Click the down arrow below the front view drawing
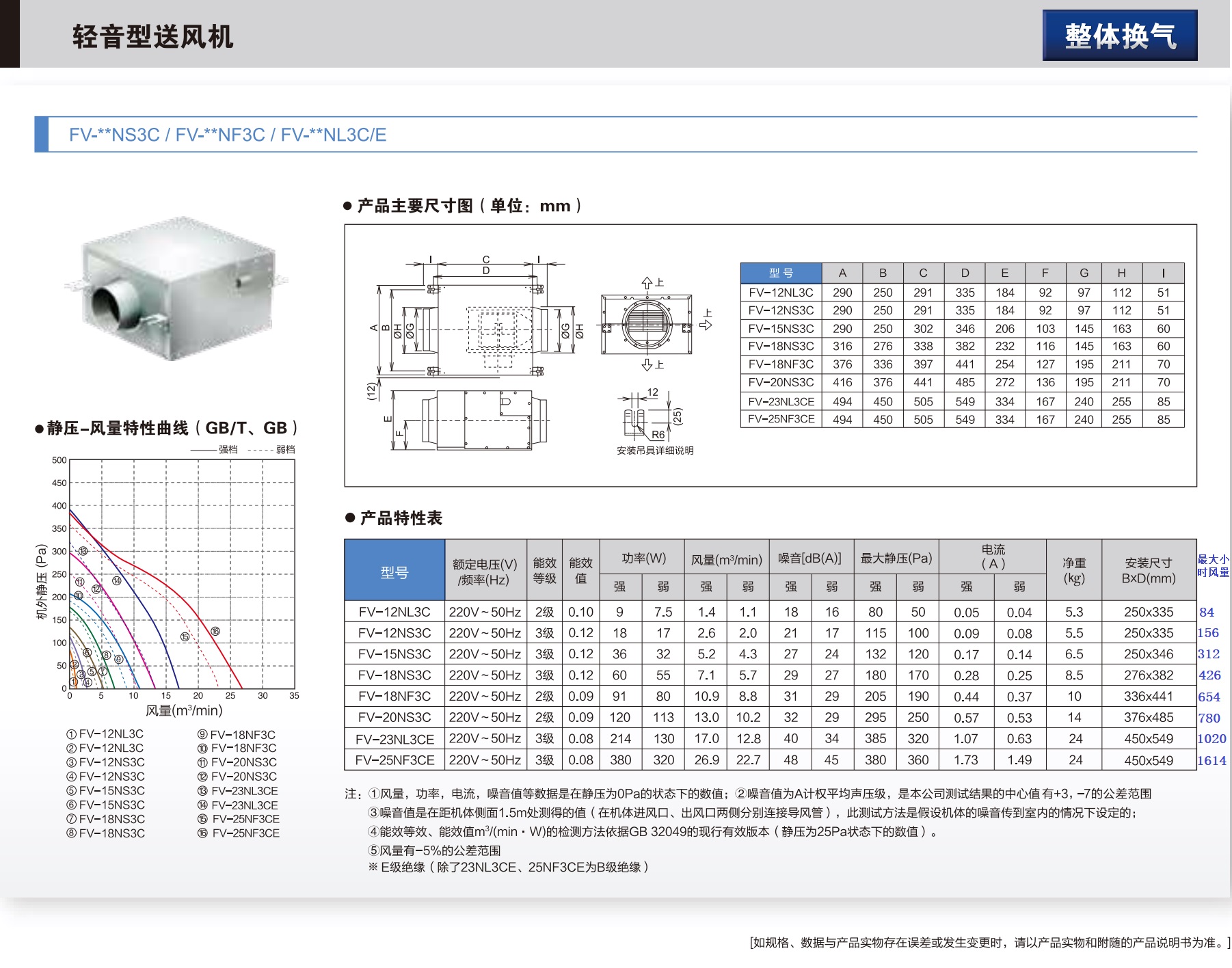 (x=647, y=365)
